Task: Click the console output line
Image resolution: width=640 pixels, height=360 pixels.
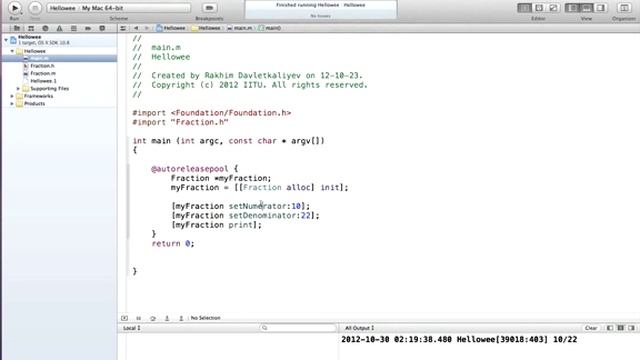Action: [459, 340]
